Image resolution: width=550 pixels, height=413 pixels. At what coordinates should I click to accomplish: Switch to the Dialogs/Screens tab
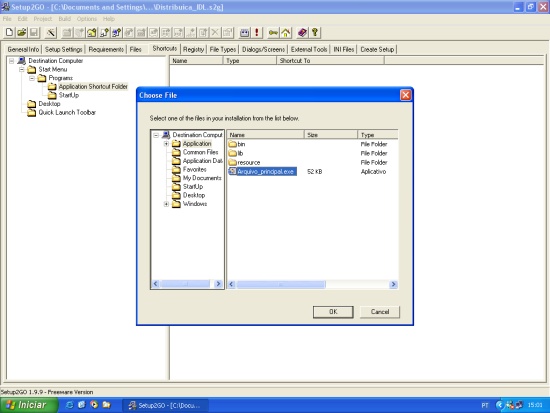point(263,49)
